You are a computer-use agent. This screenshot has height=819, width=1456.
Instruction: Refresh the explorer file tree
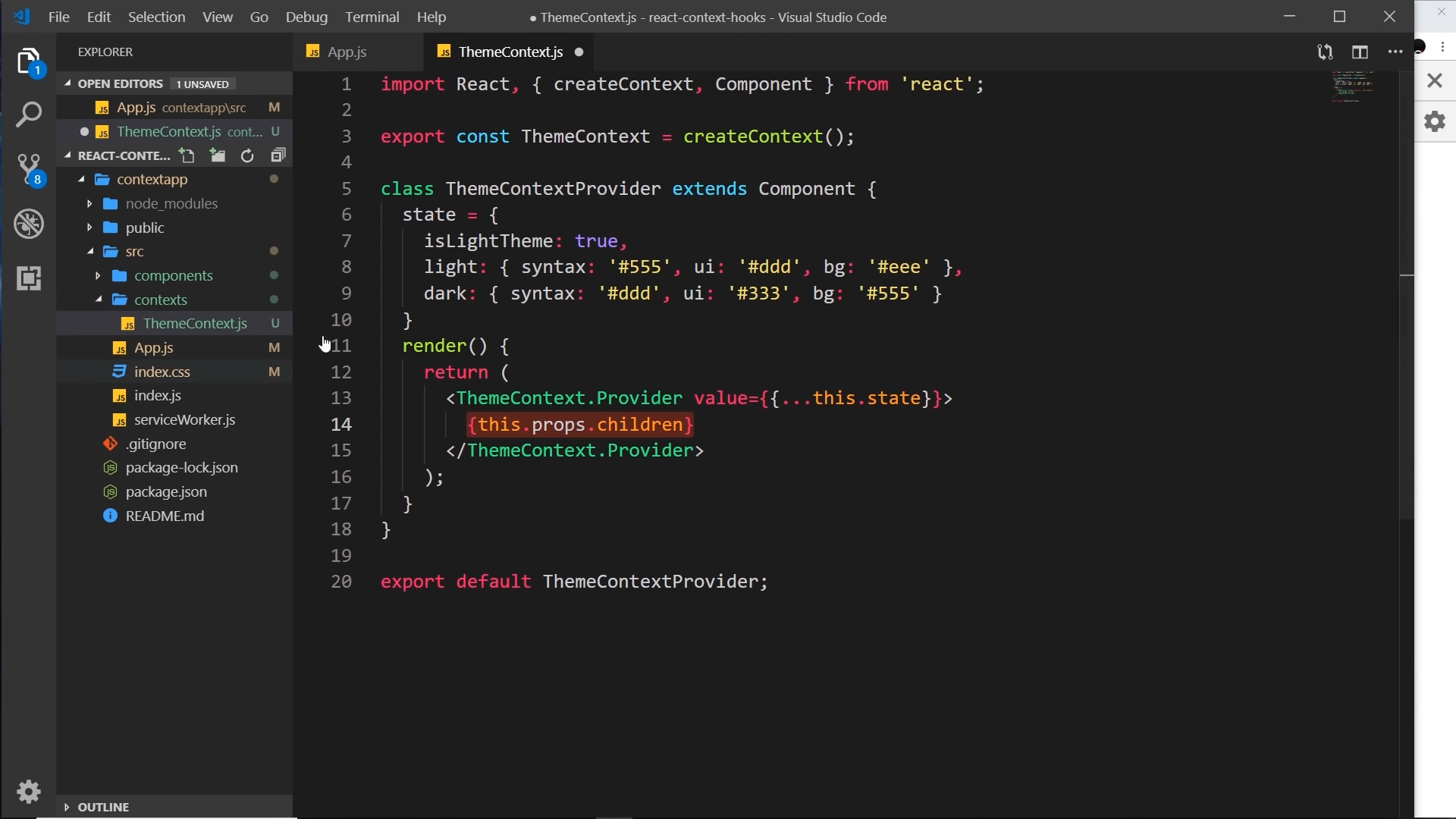247,155
